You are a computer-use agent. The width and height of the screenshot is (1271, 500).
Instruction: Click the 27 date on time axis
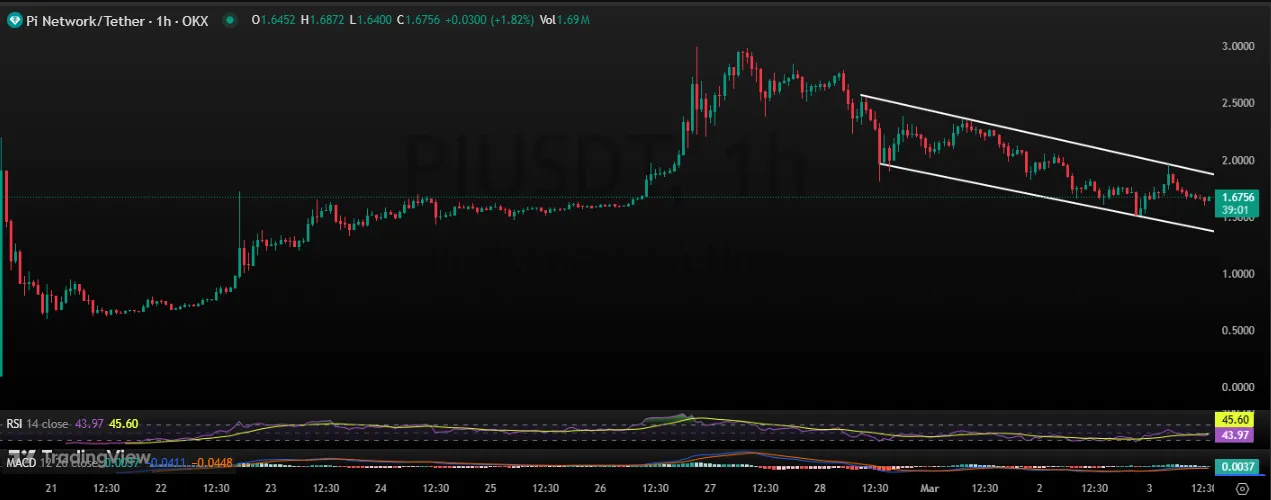coord(710,488)
